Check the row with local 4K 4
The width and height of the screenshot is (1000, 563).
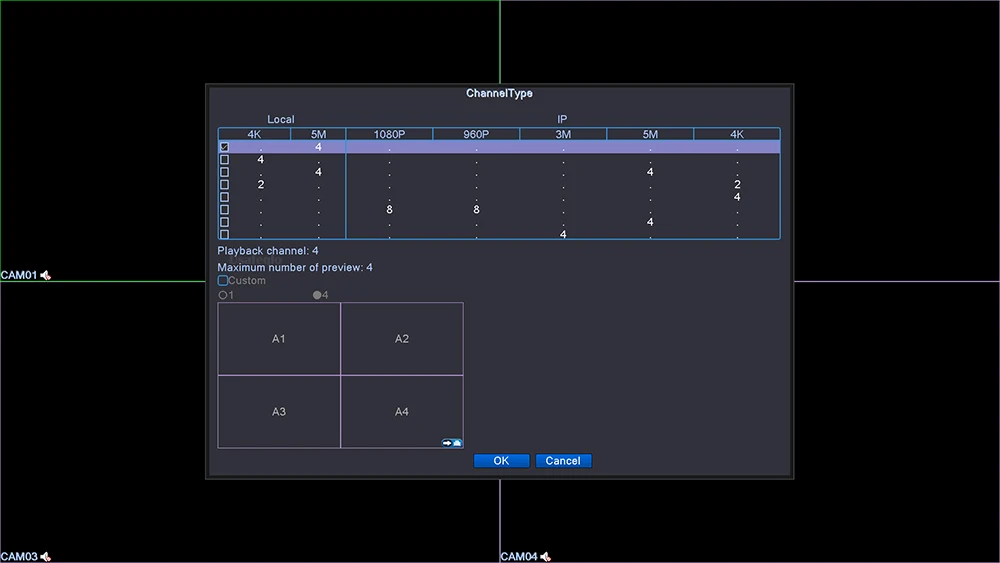click(x=224, y=159)
